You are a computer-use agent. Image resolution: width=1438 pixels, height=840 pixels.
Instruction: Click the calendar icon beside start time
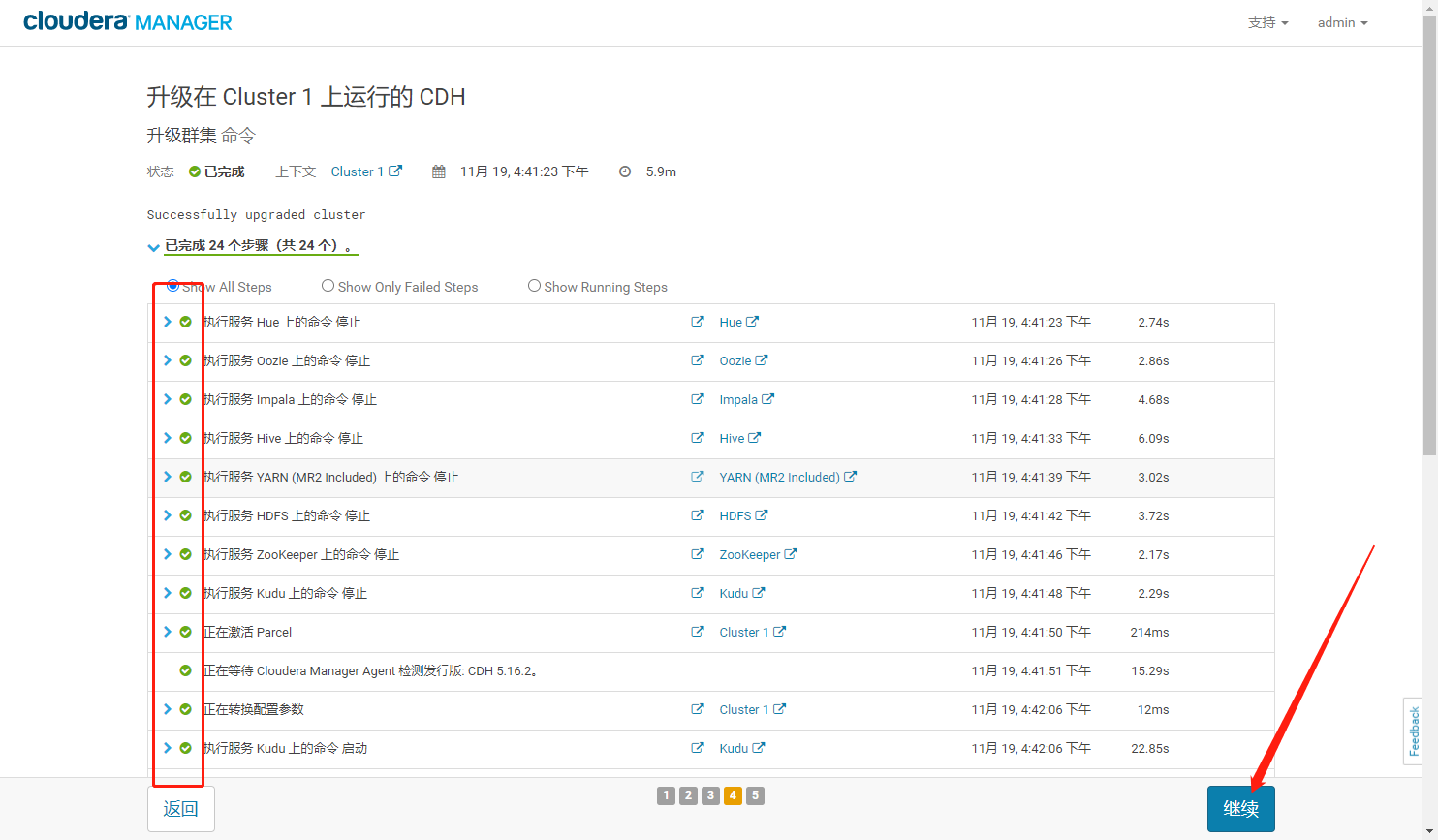point(439,171)
